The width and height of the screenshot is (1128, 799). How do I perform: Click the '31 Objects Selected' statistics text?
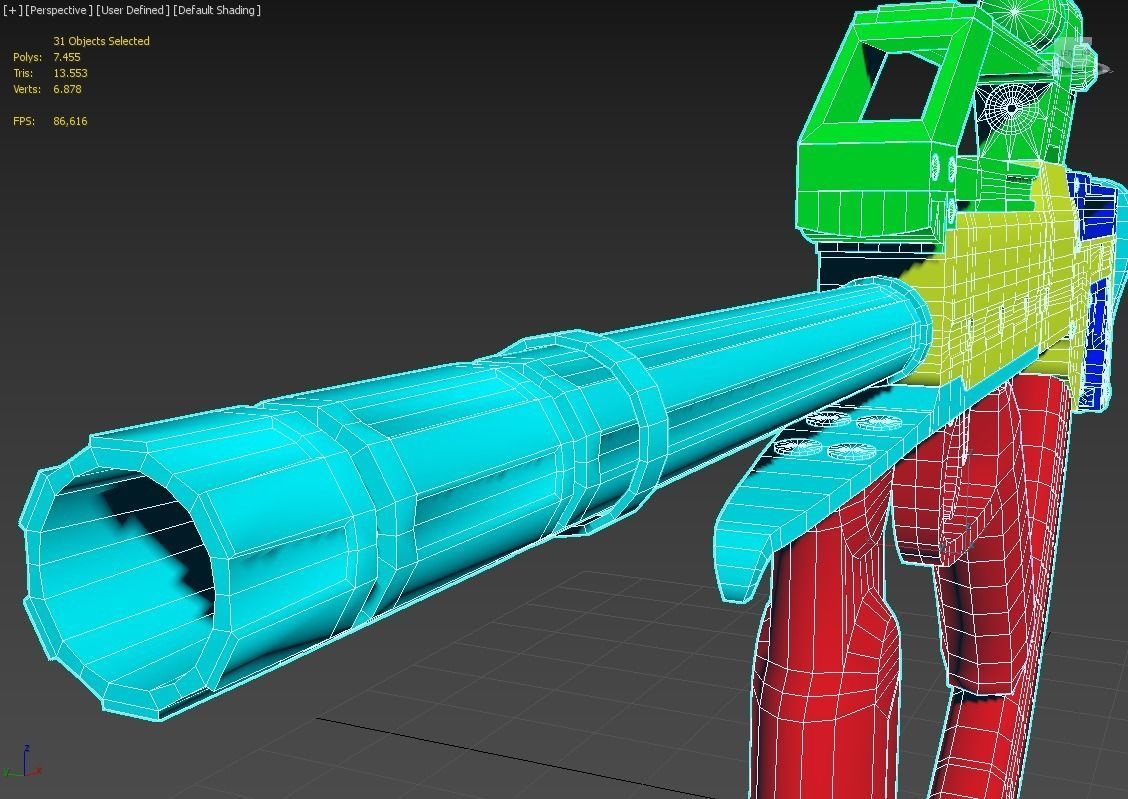[x=101, y=41]
